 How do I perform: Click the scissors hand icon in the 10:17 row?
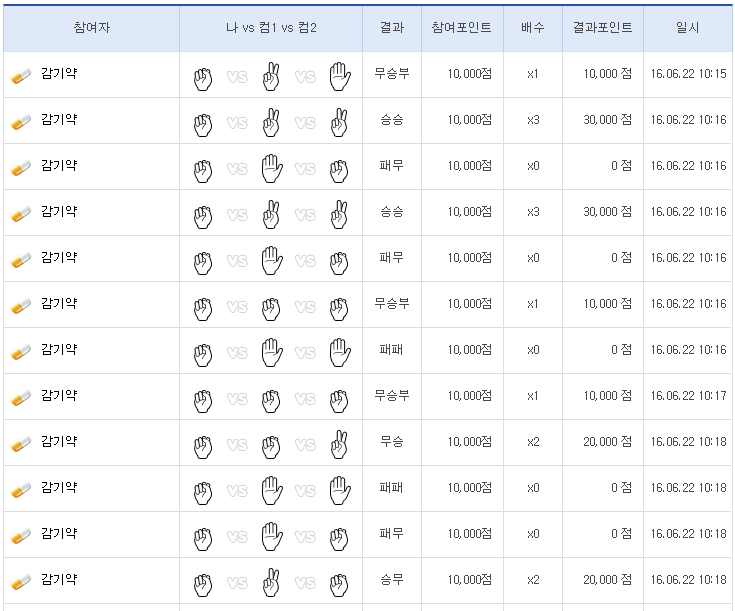tap(271, 397)
